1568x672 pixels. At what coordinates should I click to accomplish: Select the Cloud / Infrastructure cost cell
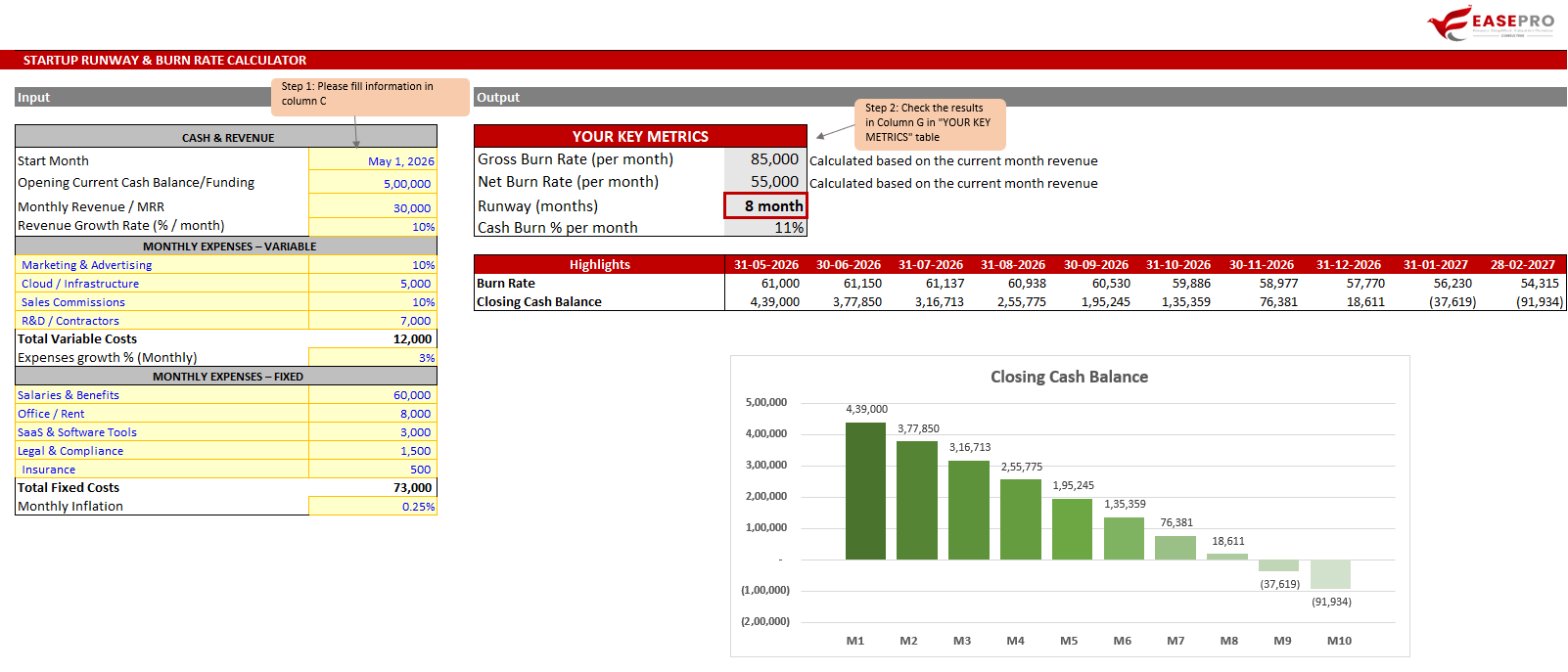(x=373, y=284)
